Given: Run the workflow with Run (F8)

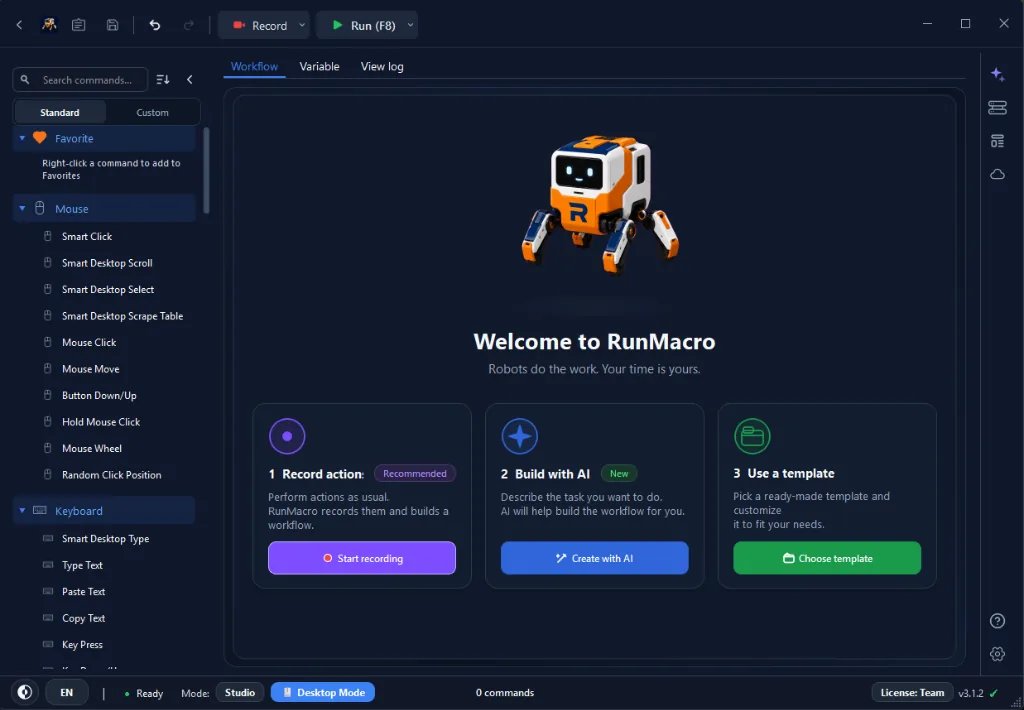Looking at the screenshot, I should point(364,25).
